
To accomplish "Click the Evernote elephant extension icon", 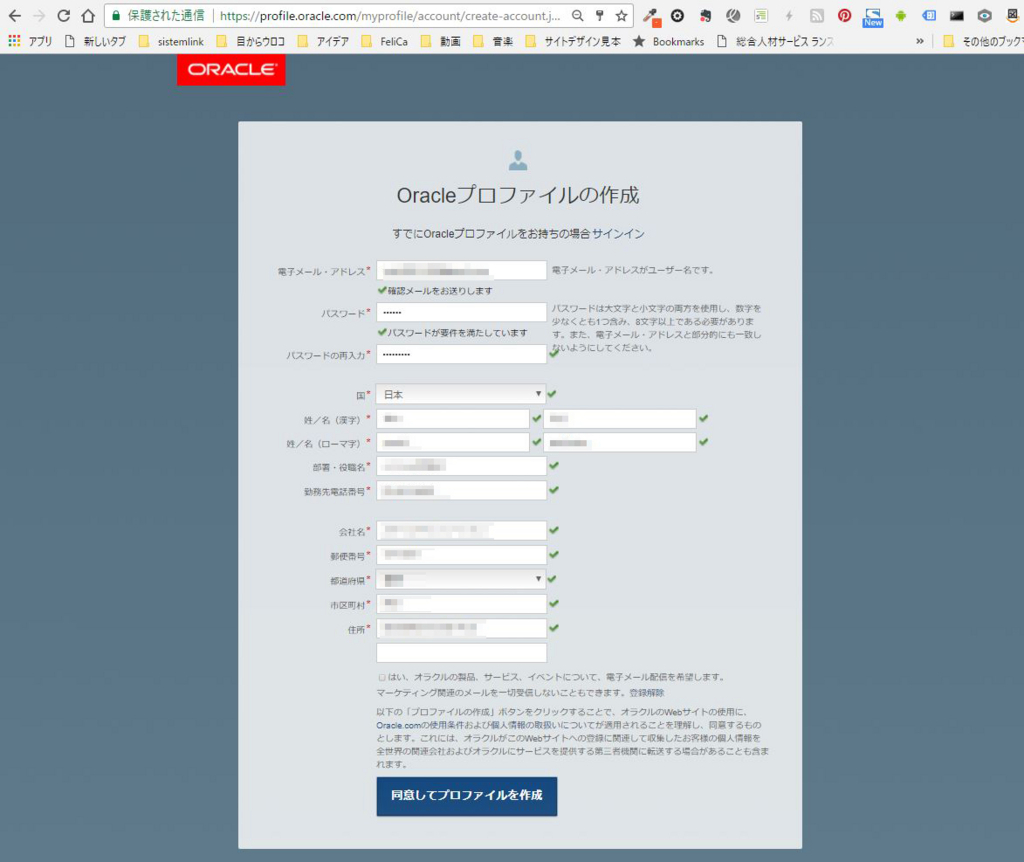I will (705, 16).
